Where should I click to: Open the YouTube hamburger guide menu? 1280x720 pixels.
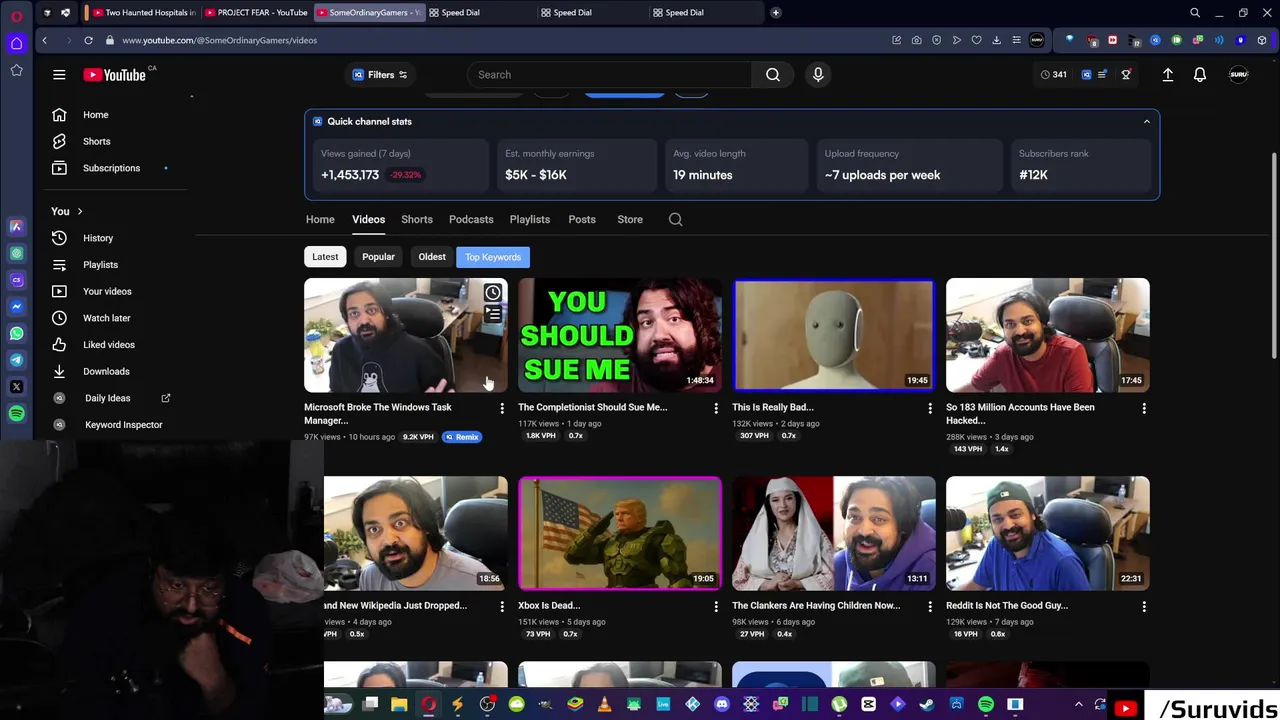[59, 75]
